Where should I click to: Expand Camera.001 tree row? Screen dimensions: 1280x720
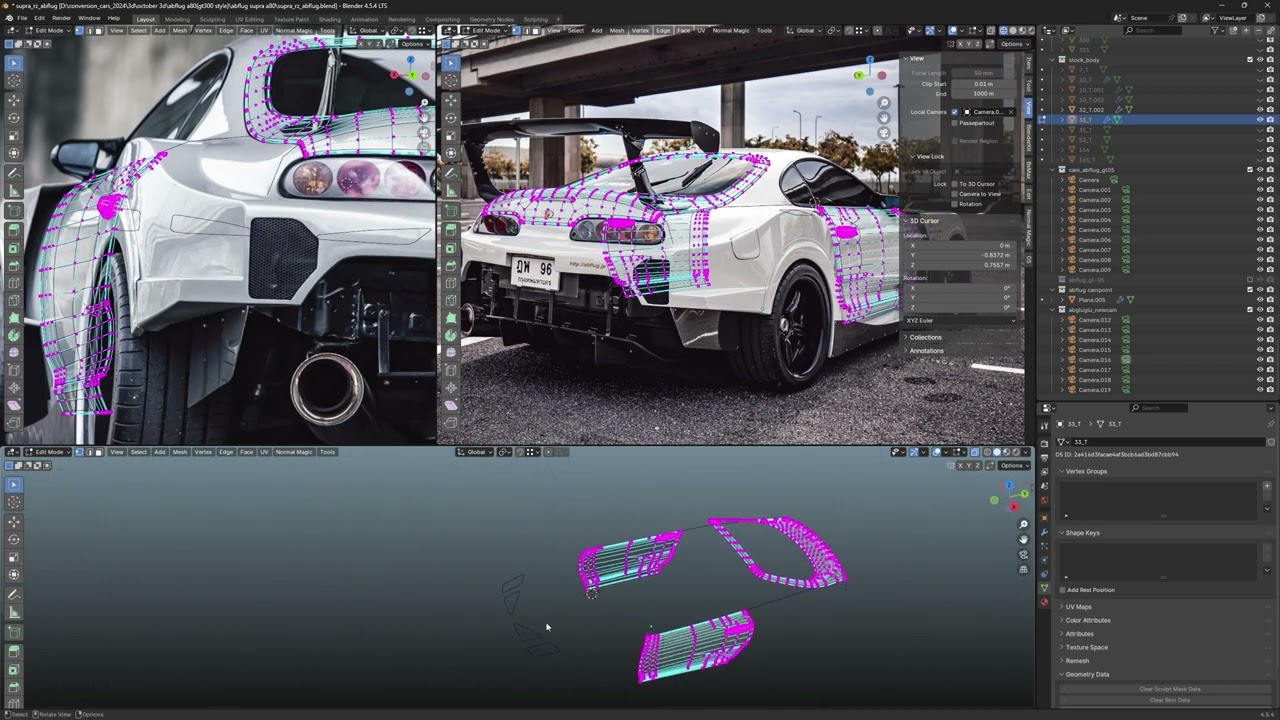point(1062,190)
